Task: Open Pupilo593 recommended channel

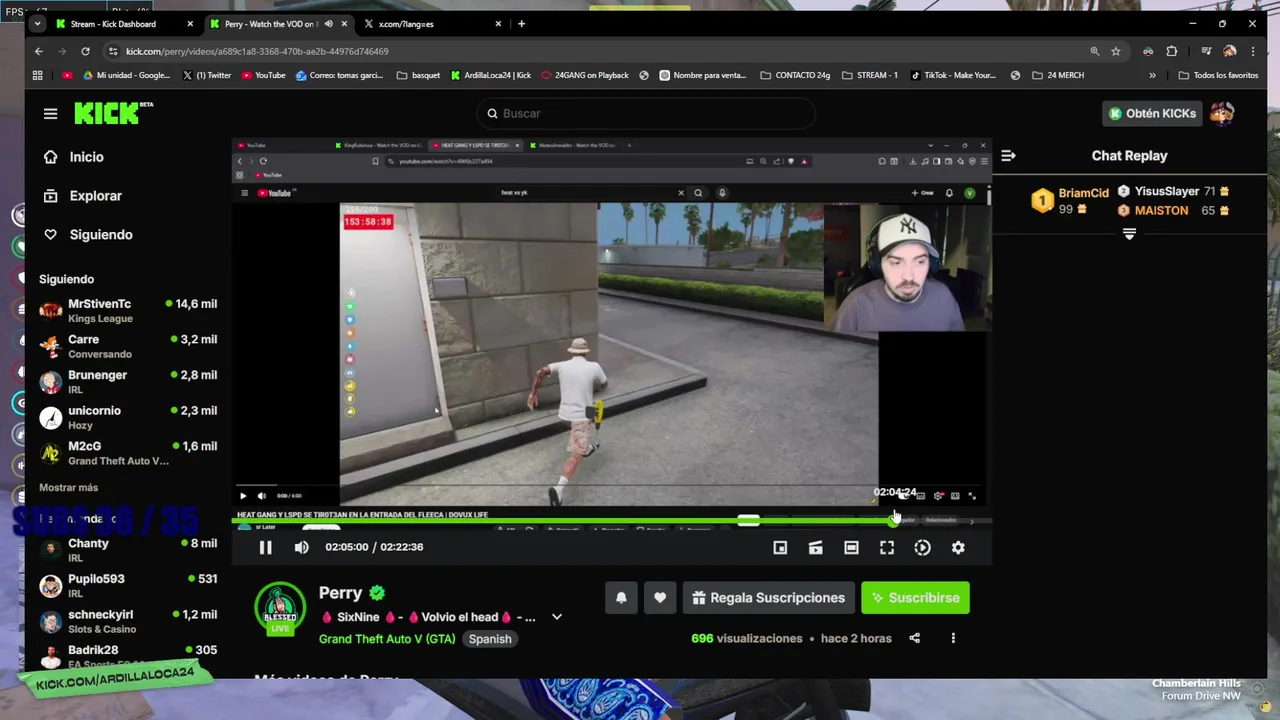Action: coord(128,586)
